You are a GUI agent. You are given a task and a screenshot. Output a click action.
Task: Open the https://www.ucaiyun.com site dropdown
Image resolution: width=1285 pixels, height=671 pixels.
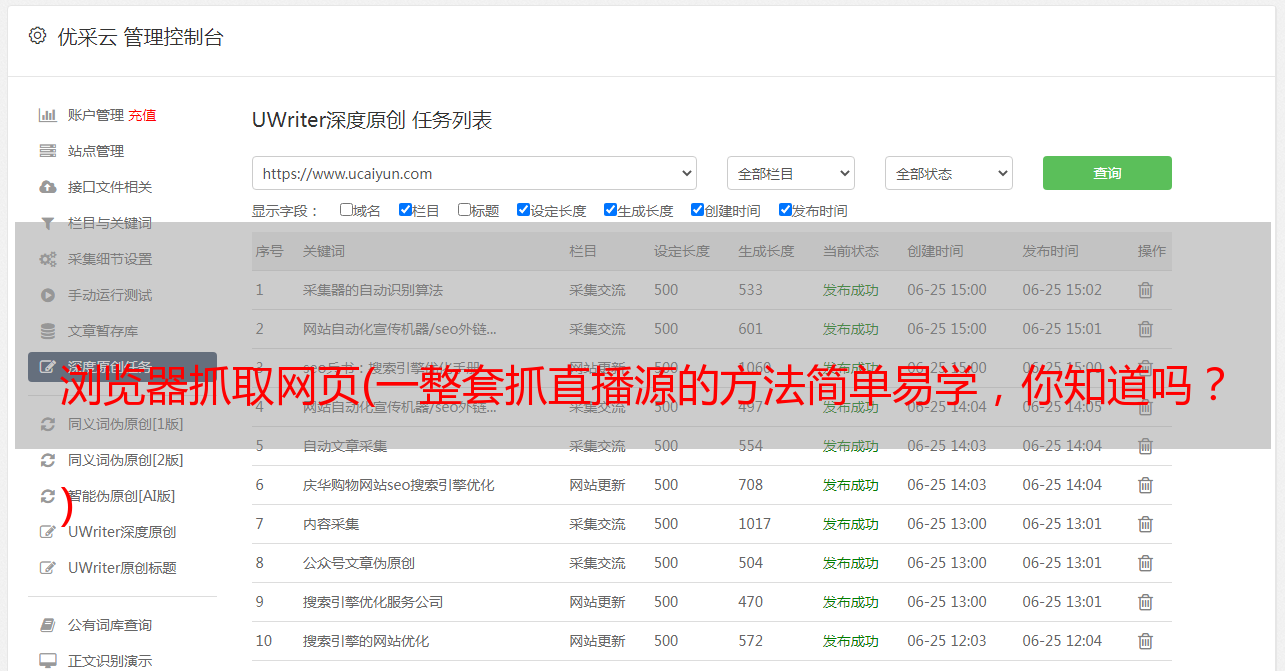point(474,173)
